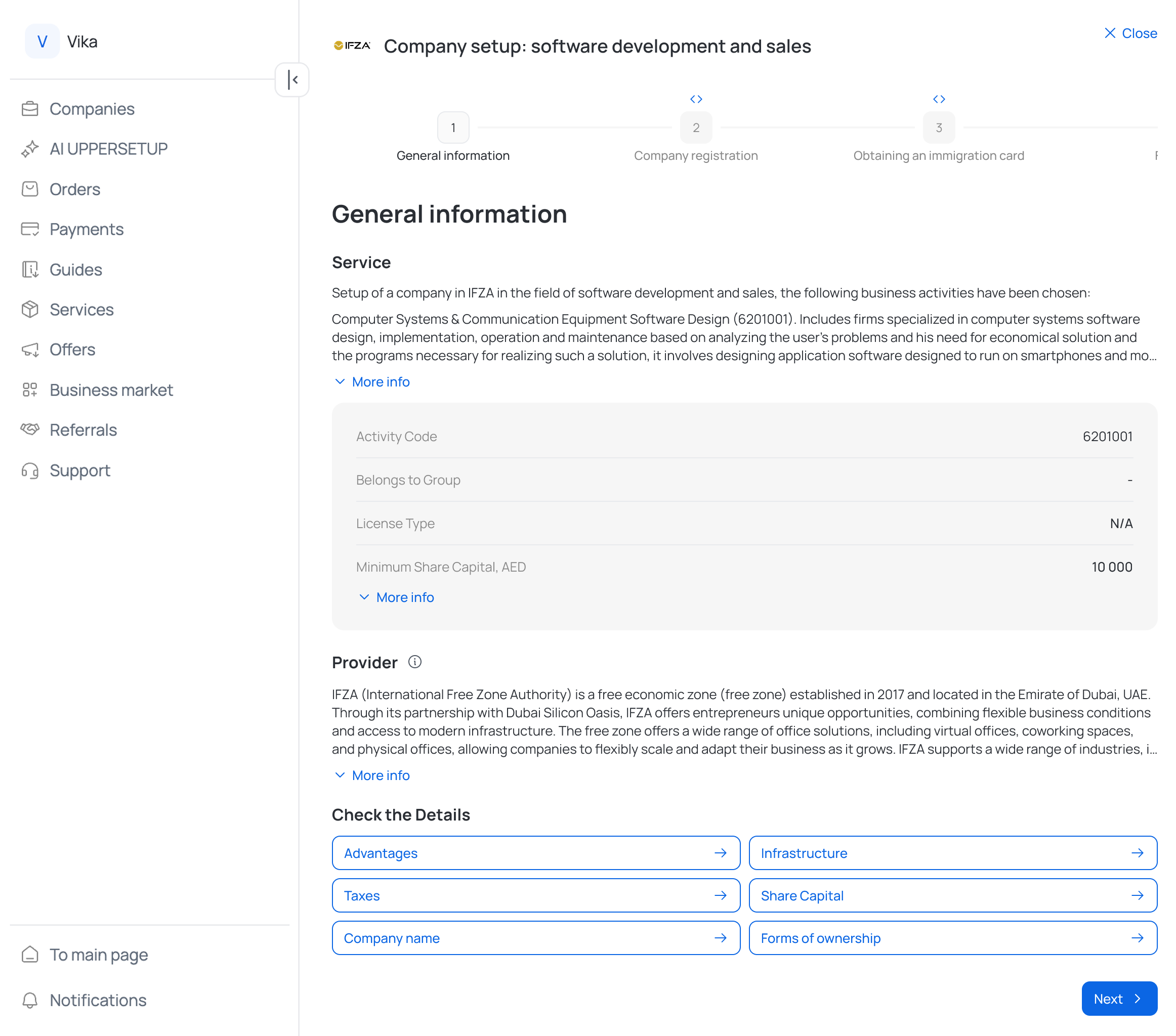
Task: Click the Next button
Action: click(x=1118, y=999)
